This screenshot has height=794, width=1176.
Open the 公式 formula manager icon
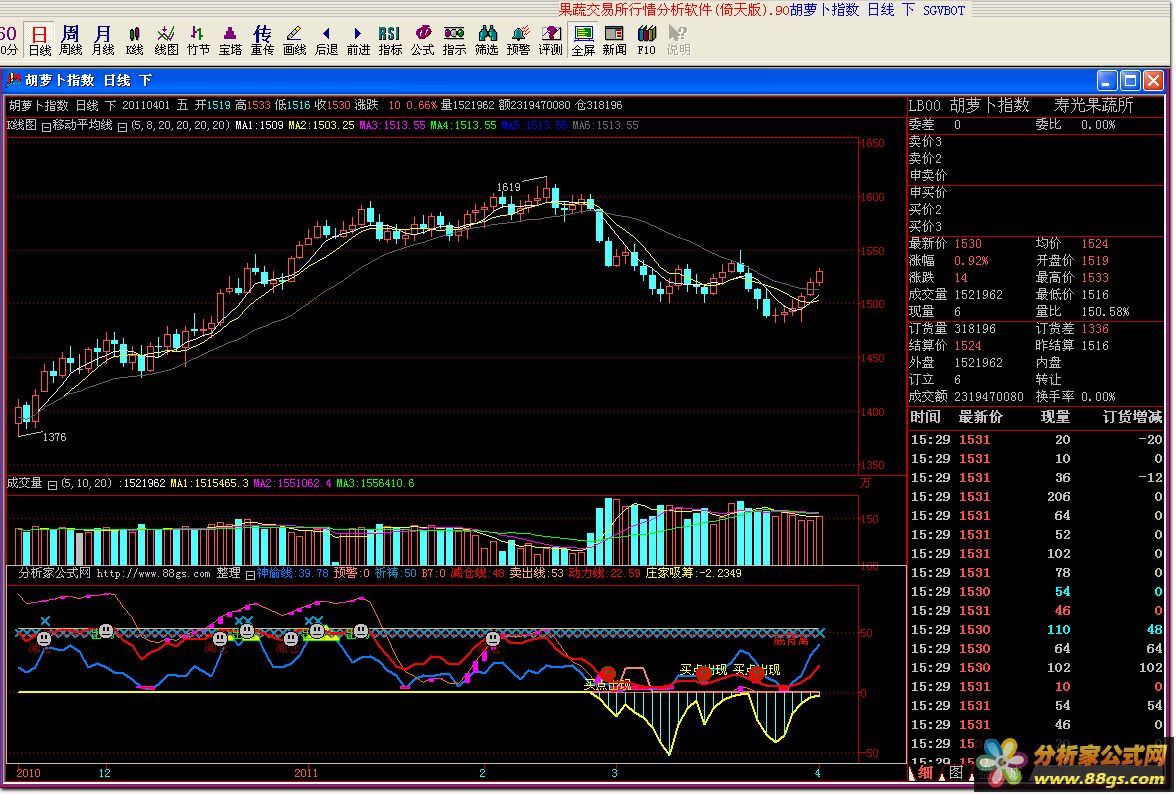click(422, 40)
